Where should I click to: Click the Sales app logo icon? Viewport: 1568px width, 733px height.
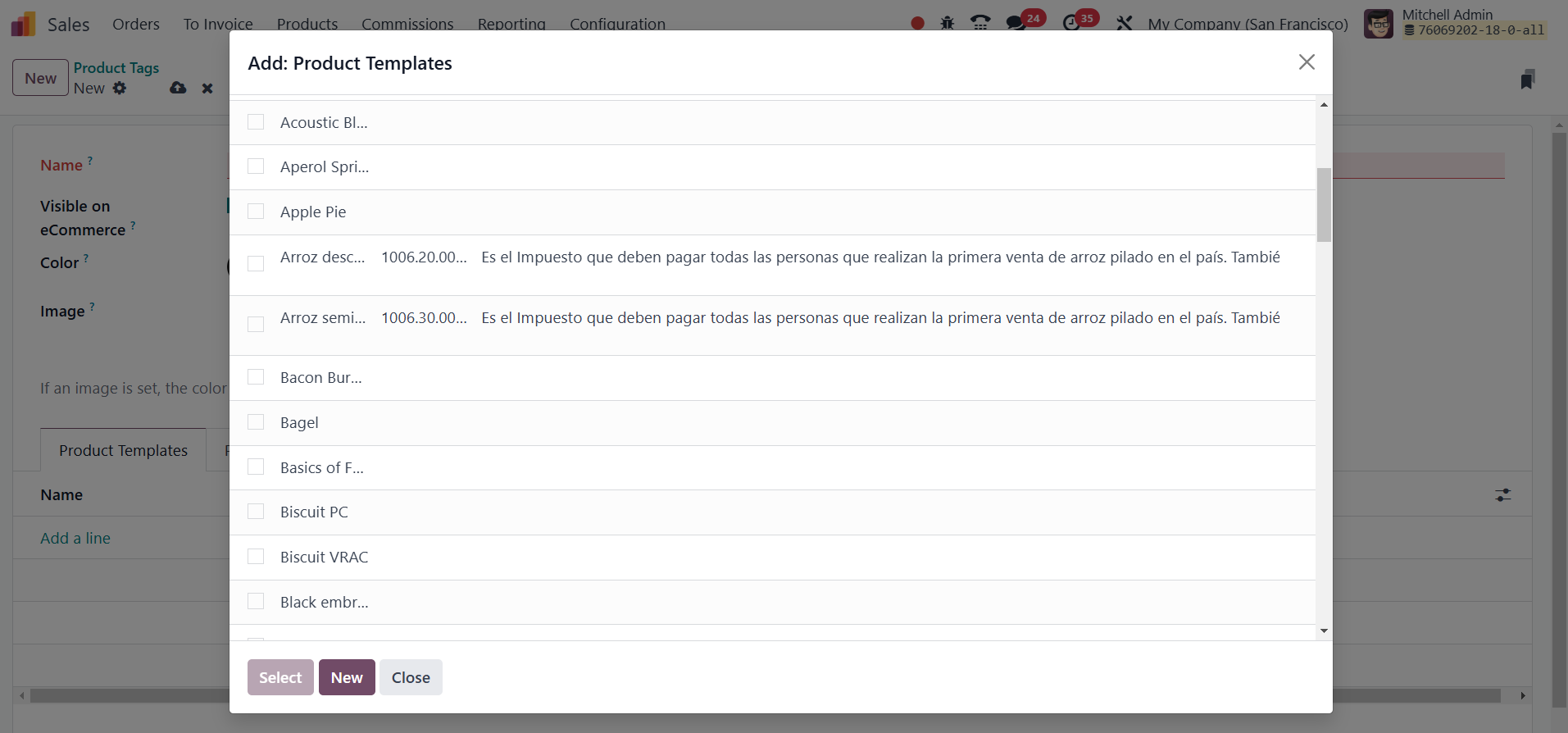pos(23,24)
